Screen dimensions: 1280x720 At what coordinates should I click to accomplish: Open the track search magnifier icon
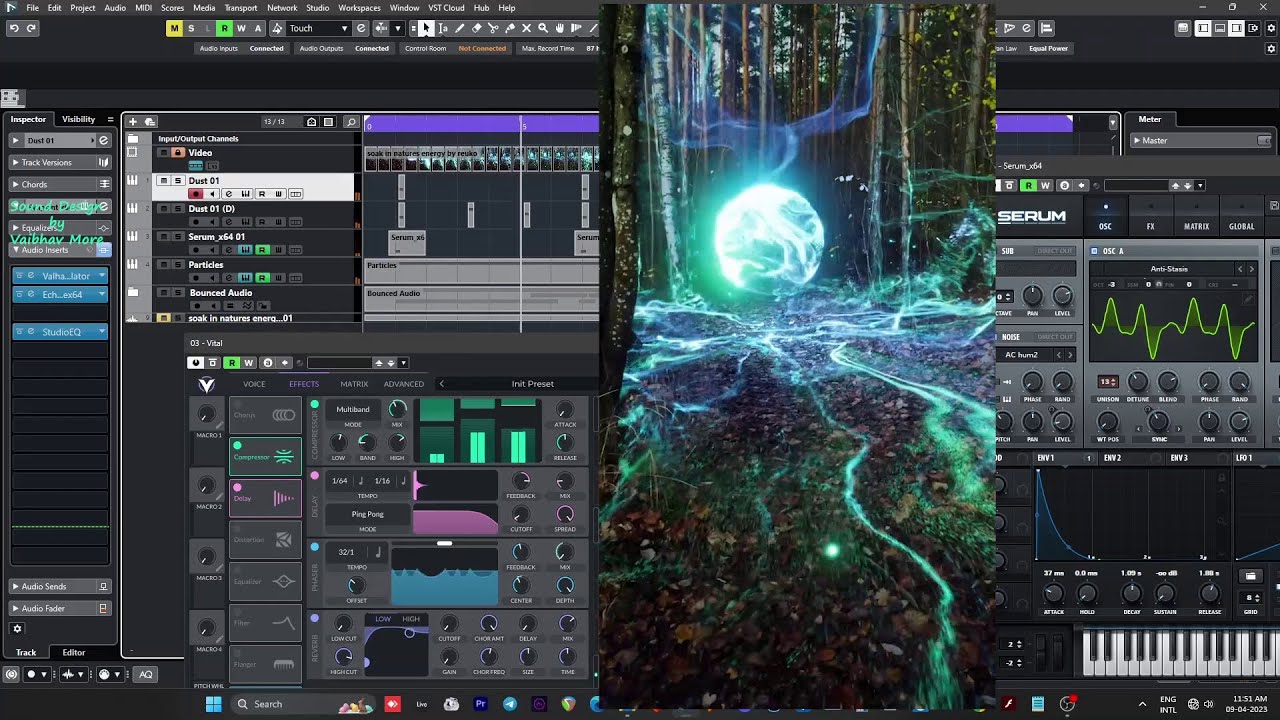pos(351,122)
